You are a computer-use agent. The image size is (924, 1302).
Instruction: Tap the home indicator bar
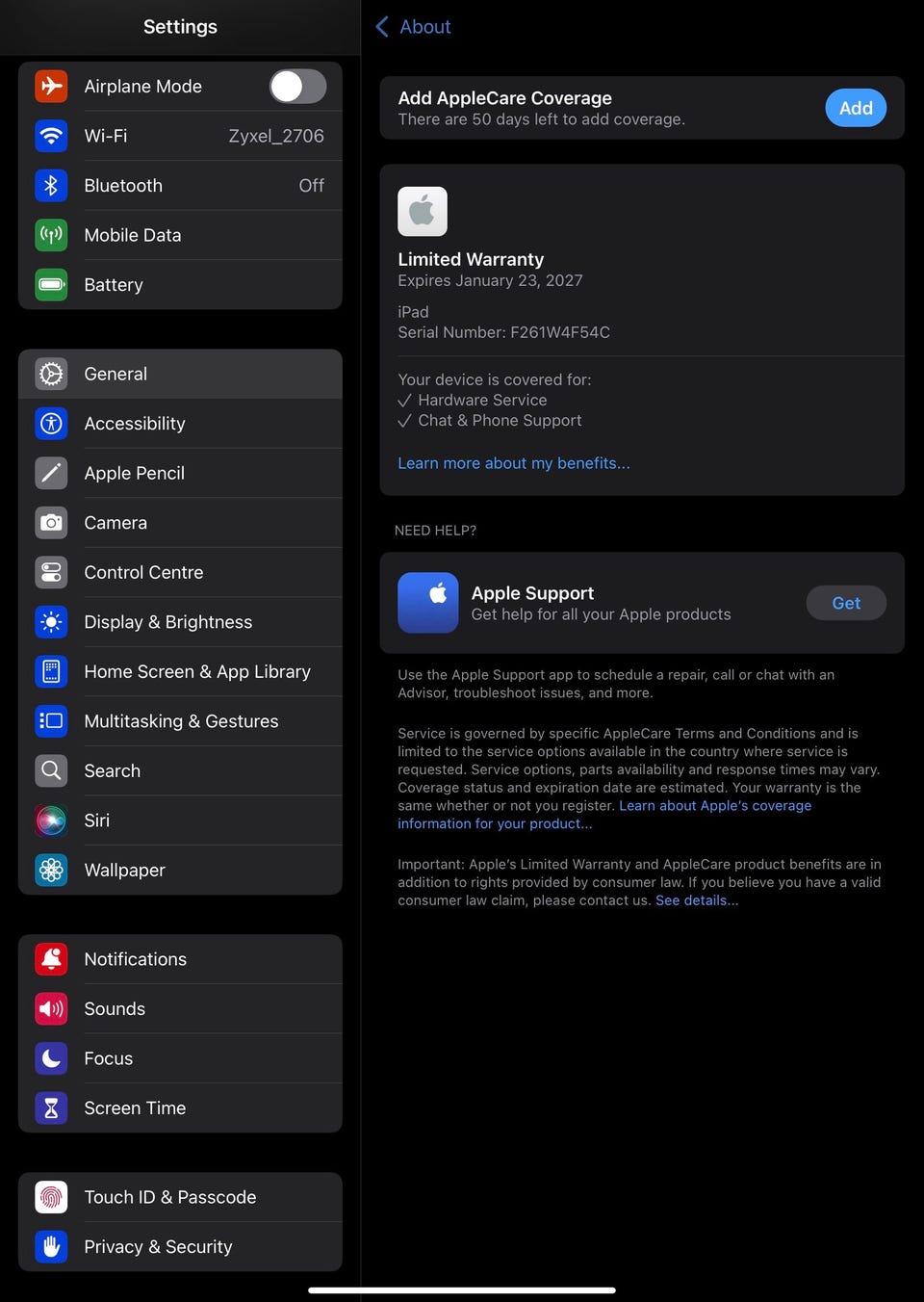pyautogui.click(x=462, y=1289)
